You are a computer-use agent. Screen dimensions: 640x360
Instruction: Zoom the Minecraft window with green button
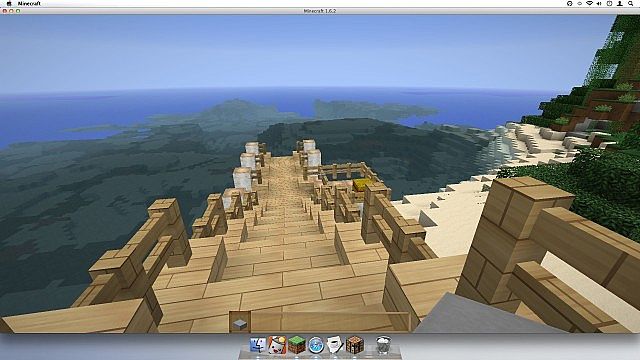click(x=18, y=11)
